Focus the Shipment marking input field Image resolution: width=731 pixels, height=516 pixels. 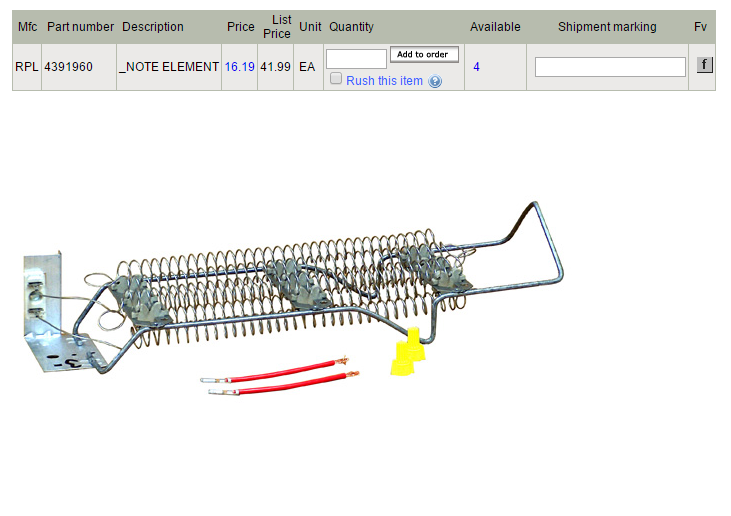pyautogui.click(x=610, y=67)
